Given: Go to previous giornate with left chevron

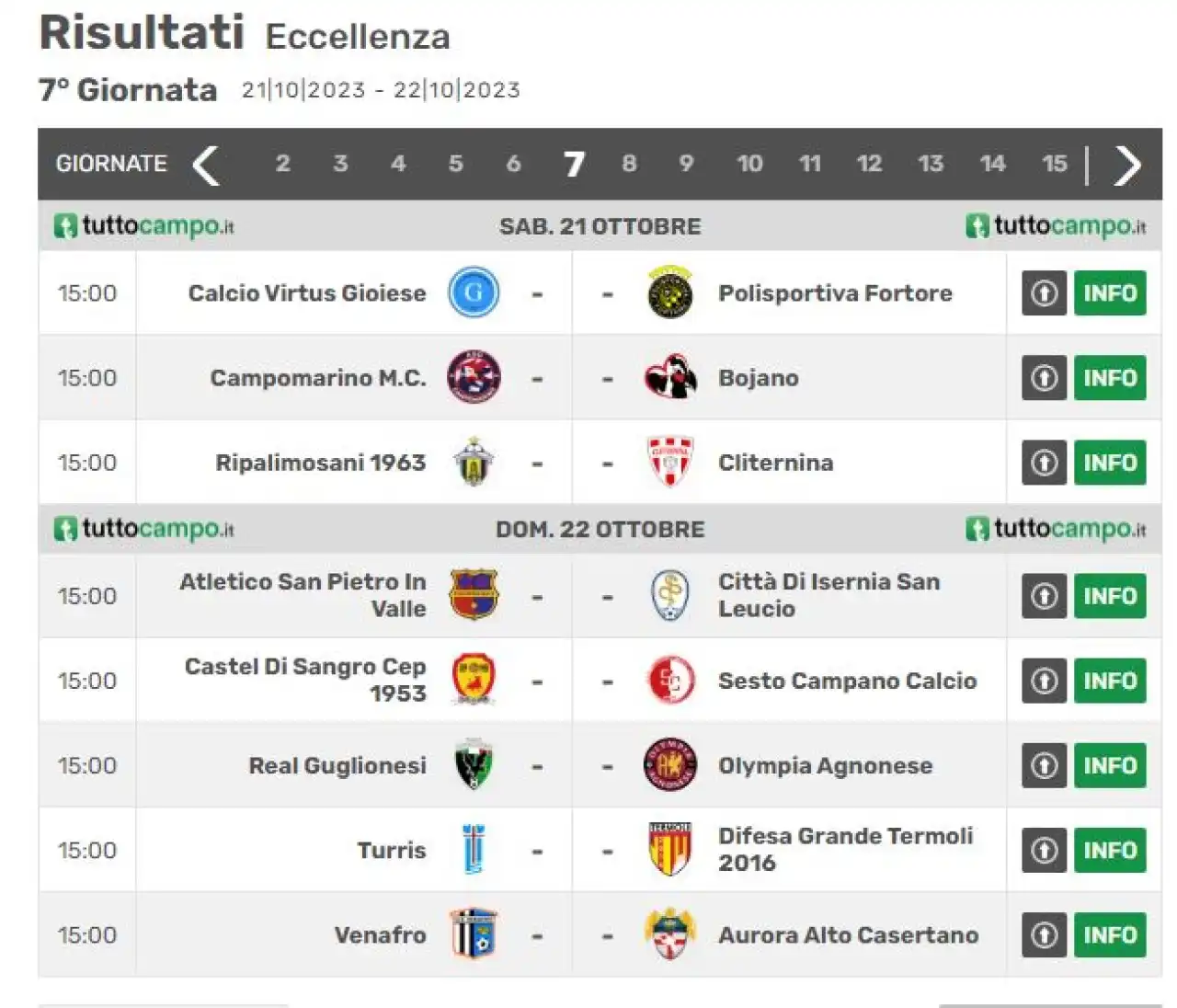Looking at the screenshot, I should (206, 165).
